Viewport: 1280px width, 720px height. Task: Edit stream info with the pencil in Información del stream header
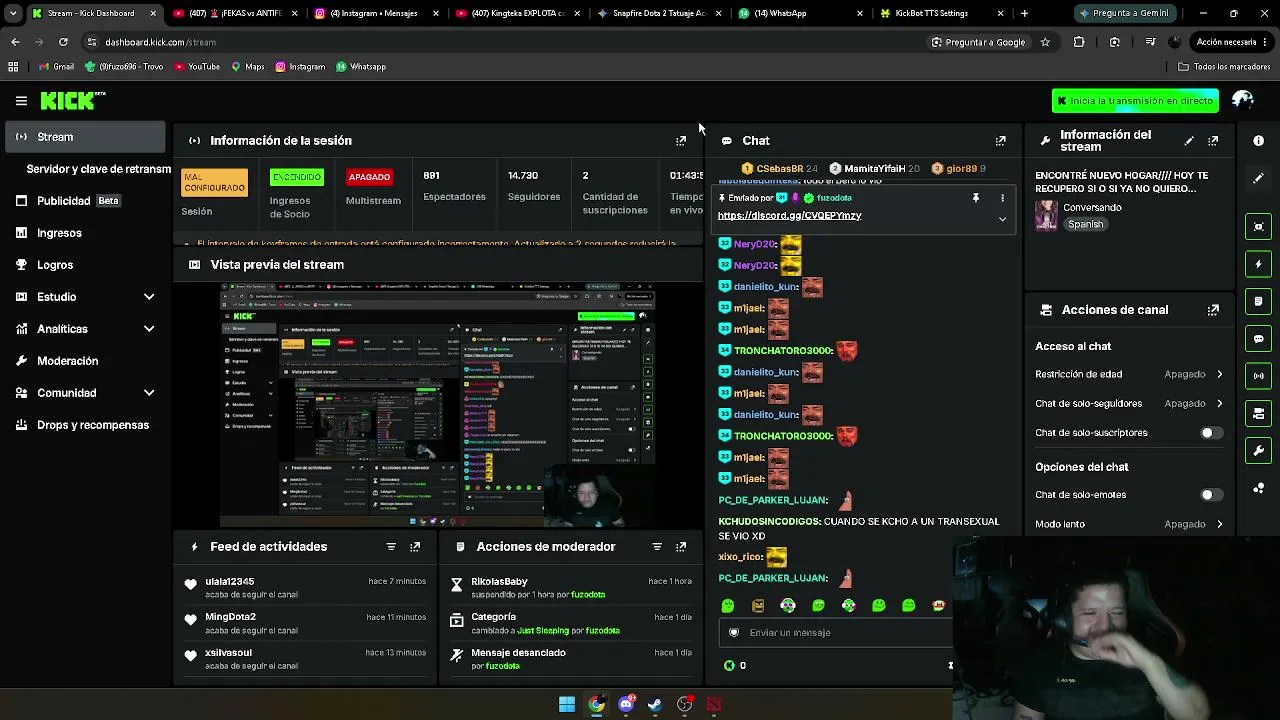(1189, 141)
